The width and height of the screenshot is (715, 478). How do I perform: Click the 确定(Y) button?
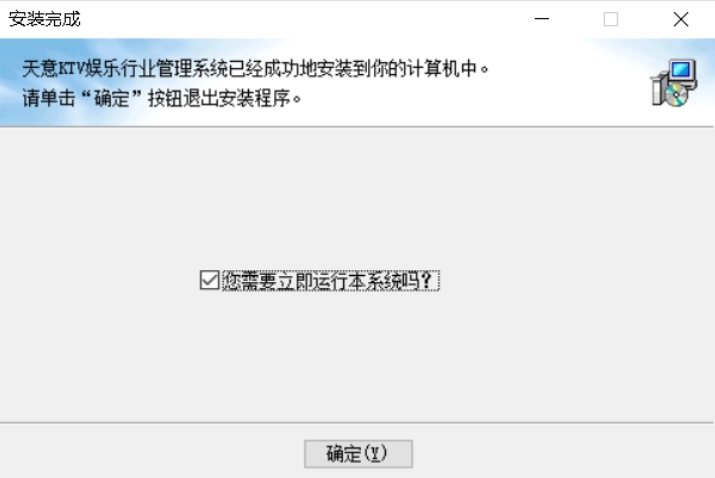pyautogui.click(x=358, y=454)
